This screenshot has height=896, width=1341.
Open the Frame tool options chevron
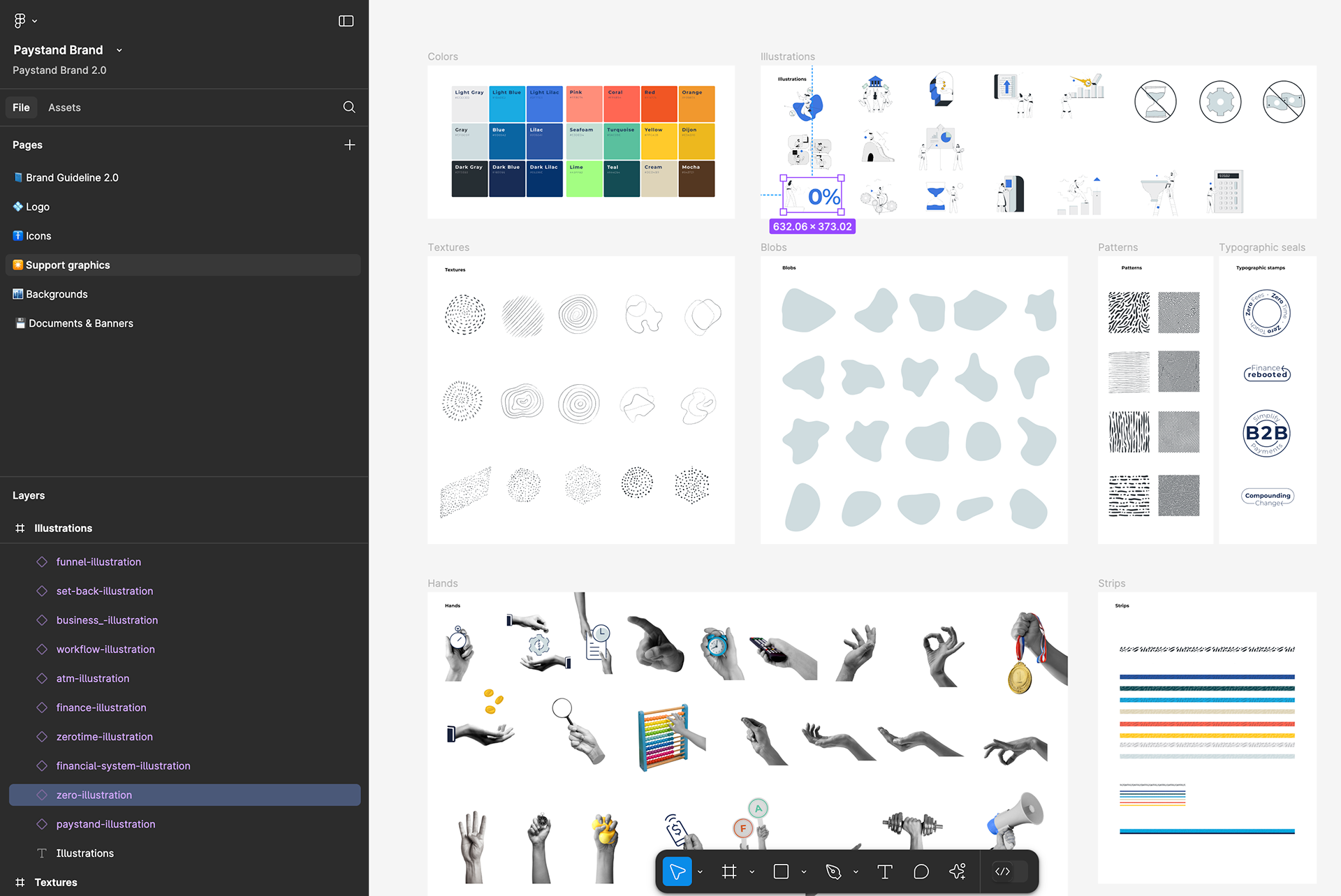click(752, 872)
